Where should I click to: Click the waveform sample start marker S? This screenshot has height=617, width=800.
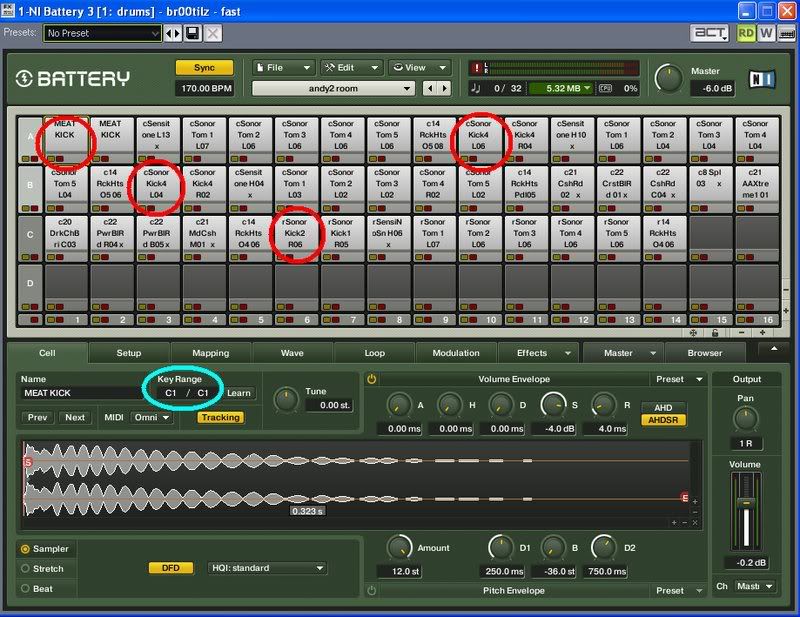click(x=28, y=462)
